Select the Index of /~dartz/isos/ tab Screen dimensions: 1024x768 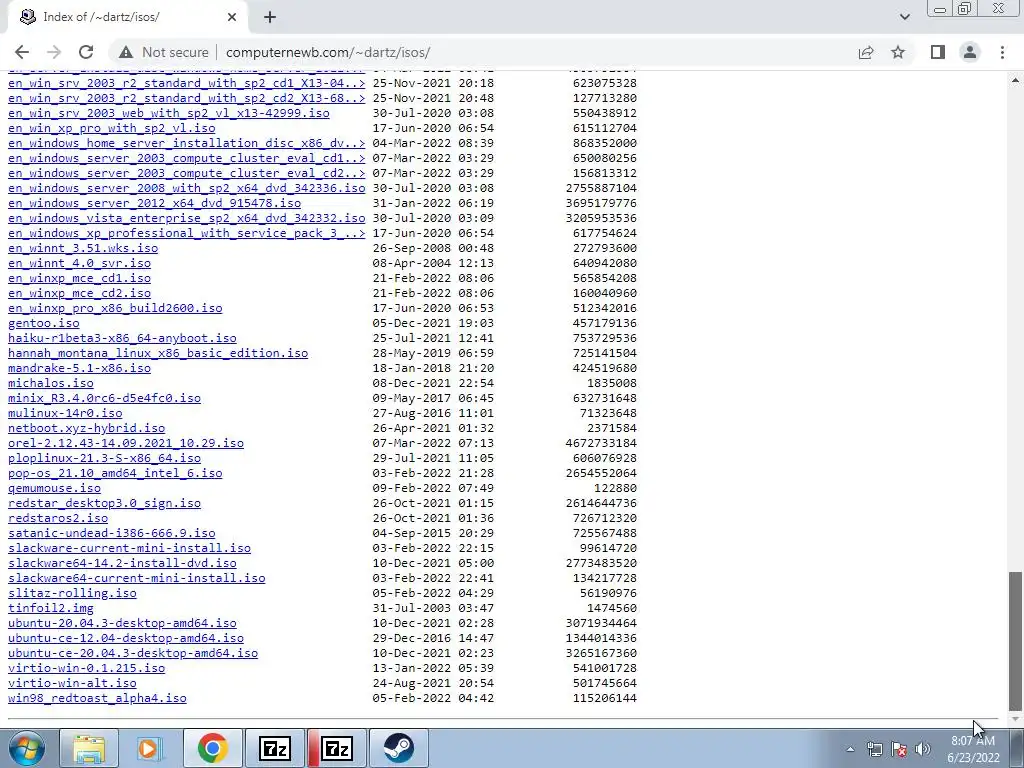tap(127, 17)
